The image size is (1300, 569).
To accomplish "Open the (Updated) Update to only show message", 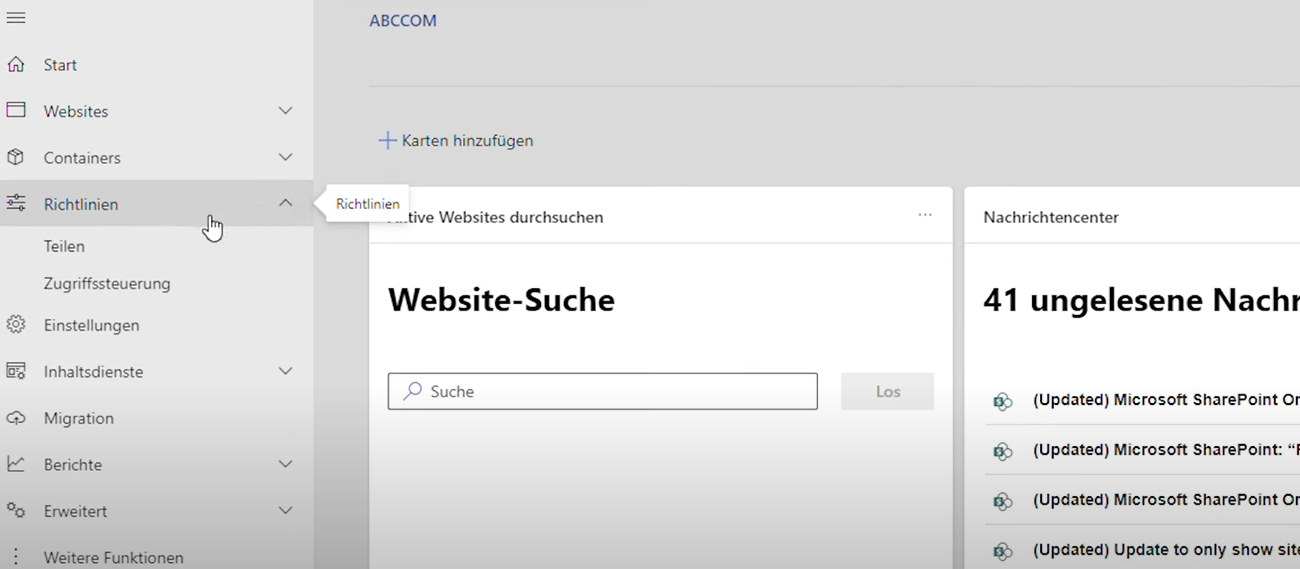I will 1166,550.
